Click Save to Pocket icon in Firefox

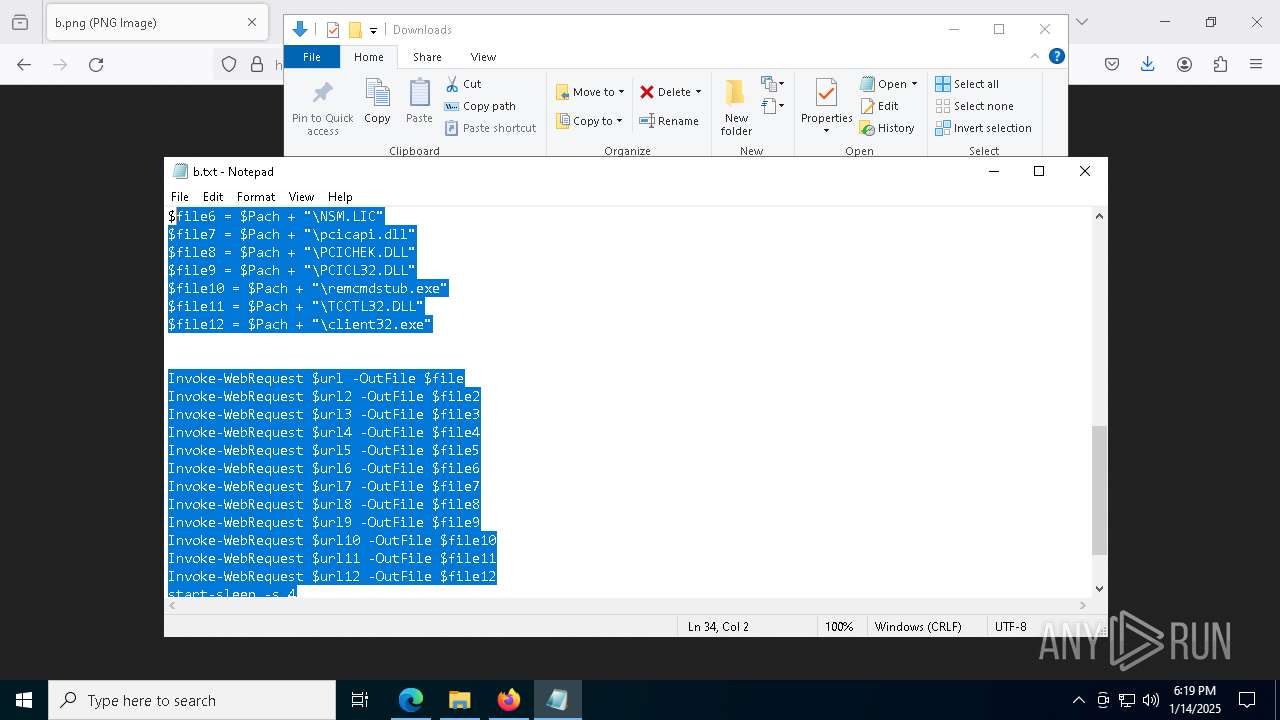tap(1112, 64)
